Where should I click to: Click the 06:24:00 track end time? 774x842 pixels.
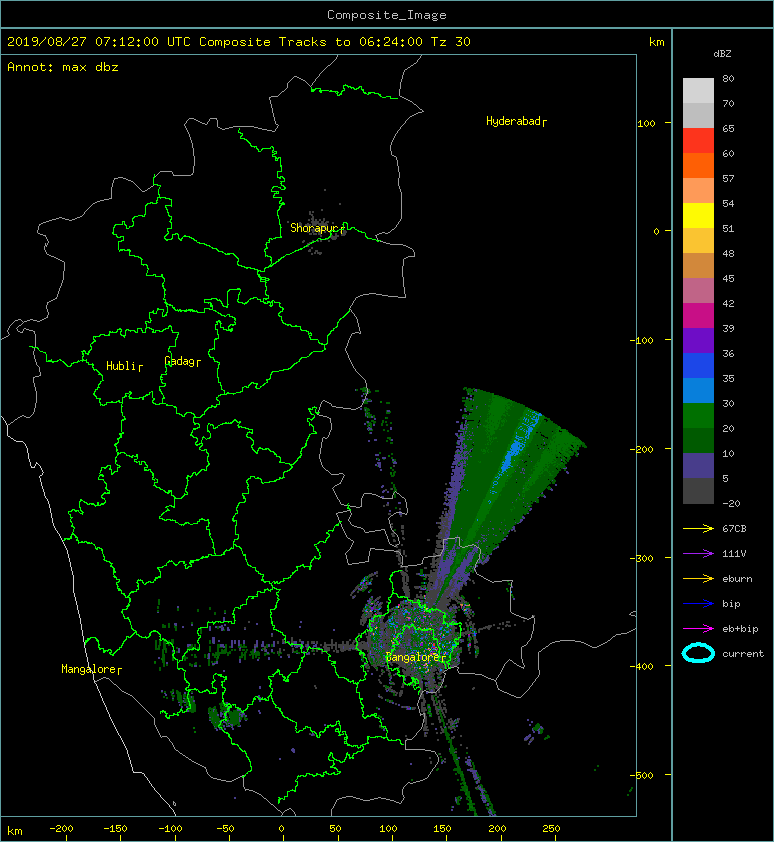[391, 42]
